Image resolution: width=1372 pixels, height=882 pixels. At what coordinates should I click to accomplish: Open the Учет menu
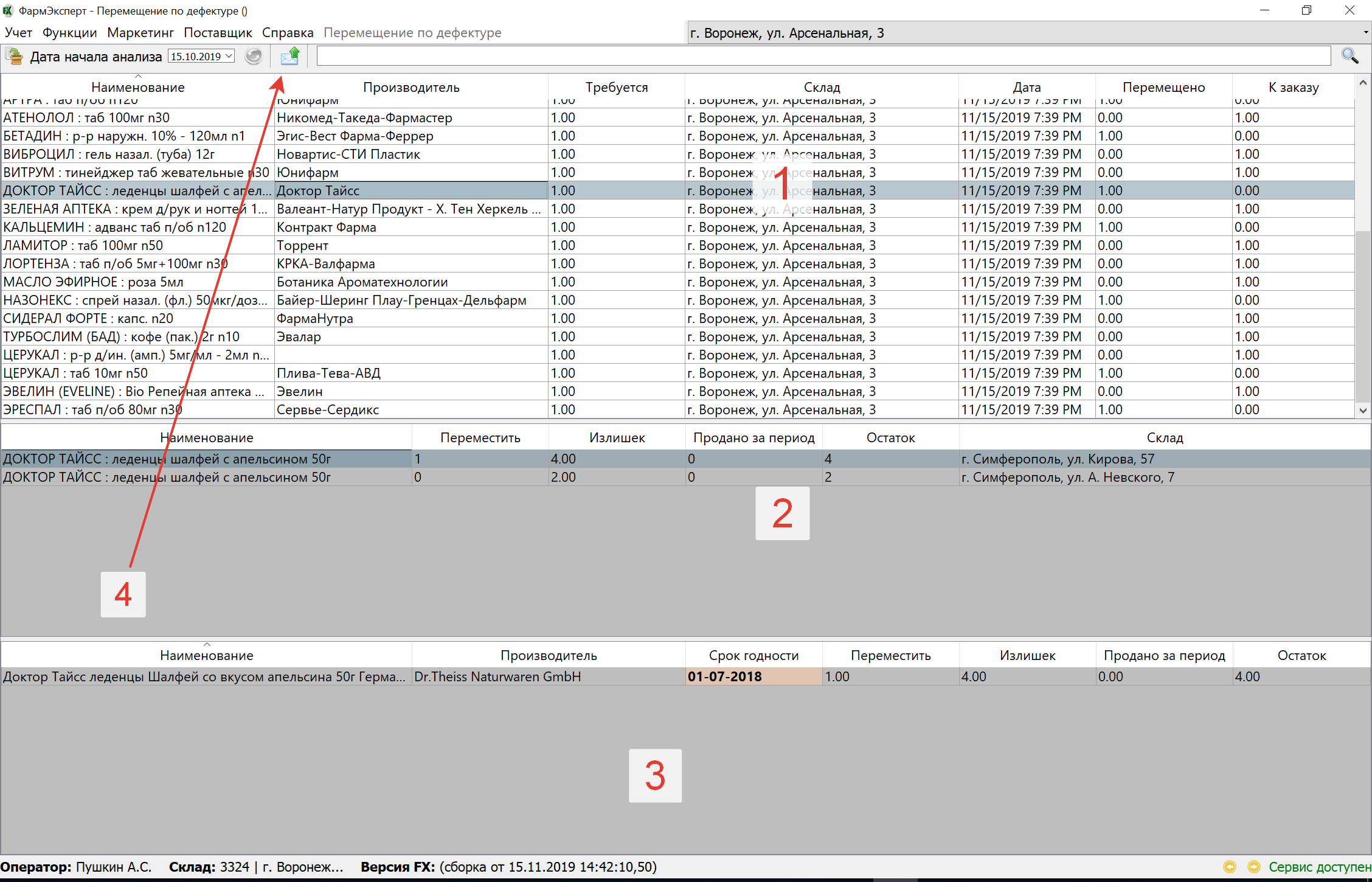18,33
